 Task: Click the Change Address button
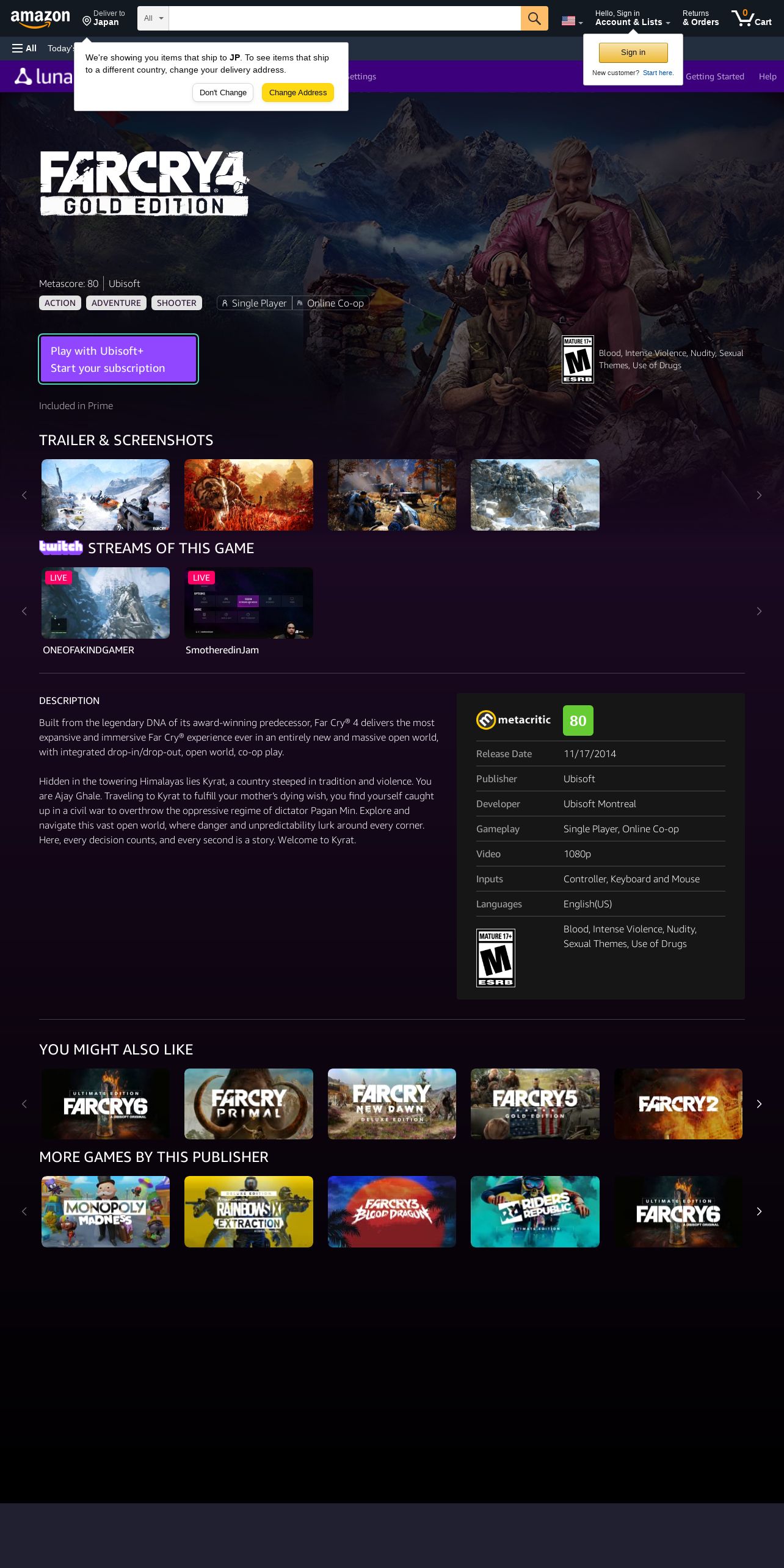(x=298, y=93)
